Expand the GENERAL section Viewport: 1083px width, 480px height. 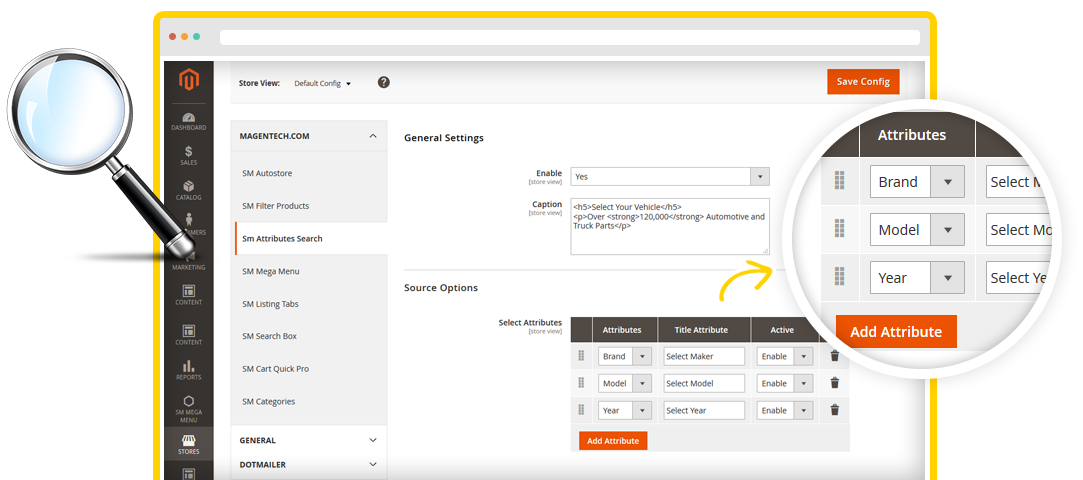309,440
